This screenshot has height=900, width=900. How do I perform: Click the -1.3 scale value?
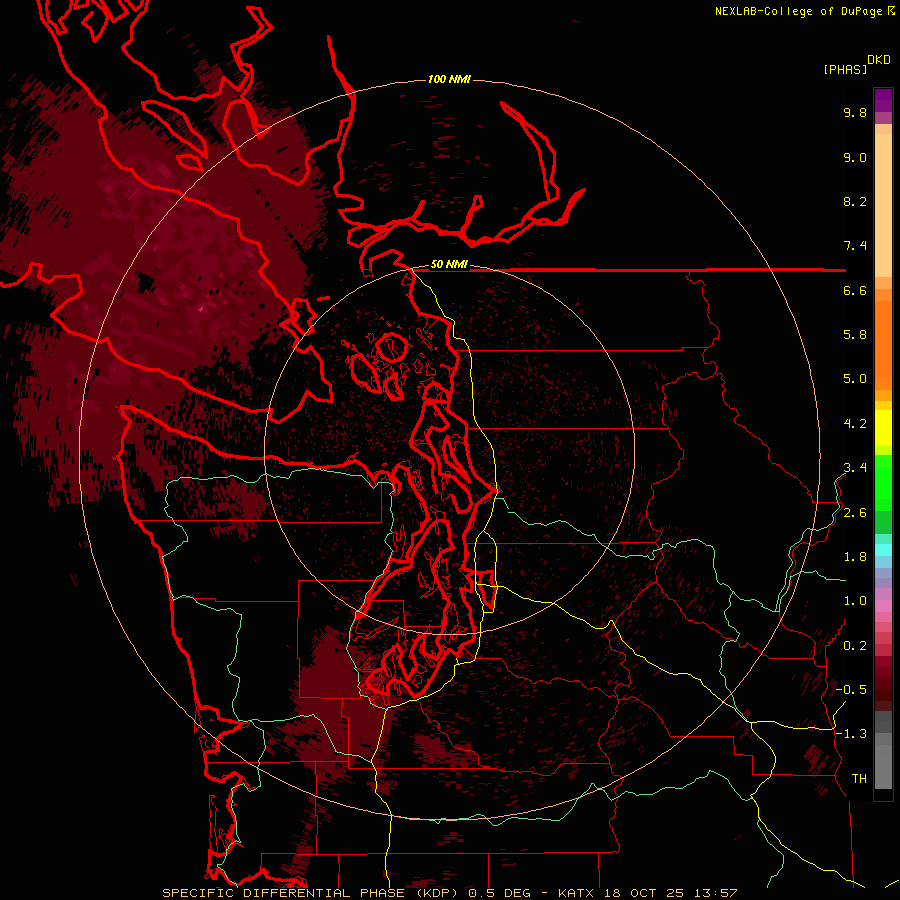coord(851,734)
